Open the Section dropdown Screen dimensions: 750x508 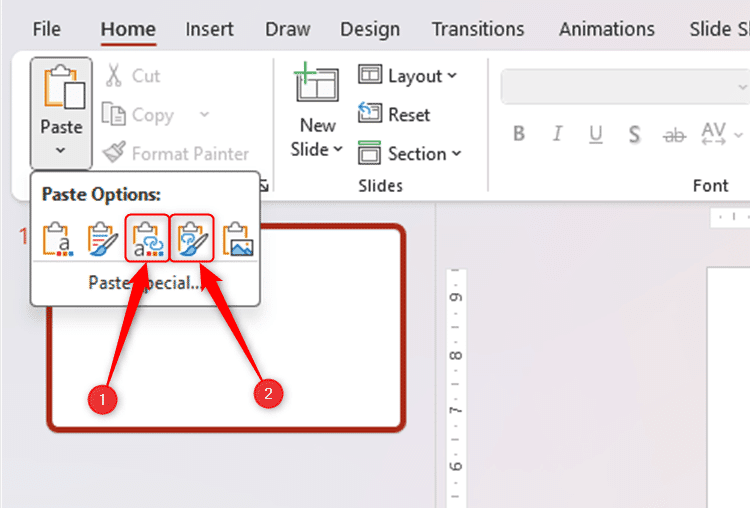(x=410, y=154)
